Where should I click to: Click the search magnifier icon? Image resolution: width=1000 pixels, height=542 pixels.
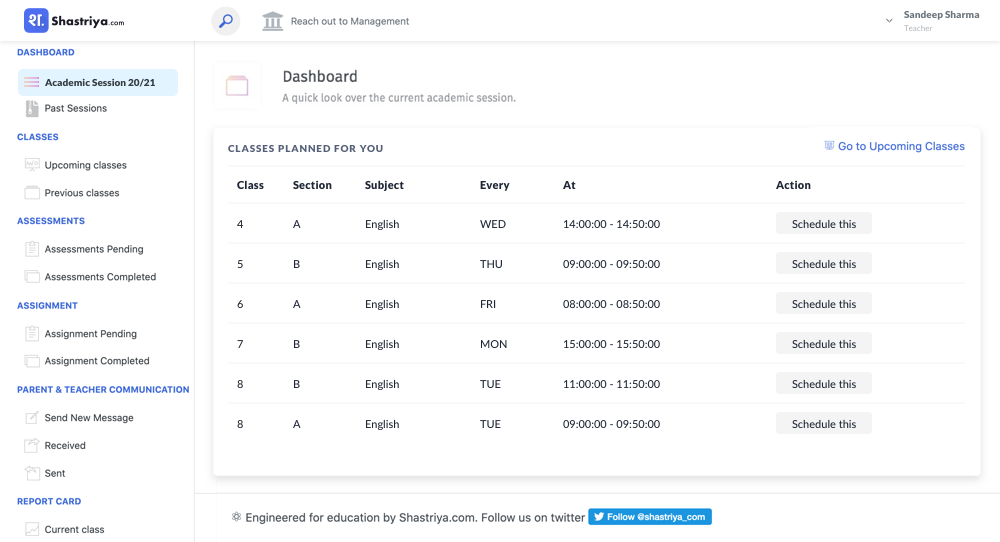coord(226,21)
